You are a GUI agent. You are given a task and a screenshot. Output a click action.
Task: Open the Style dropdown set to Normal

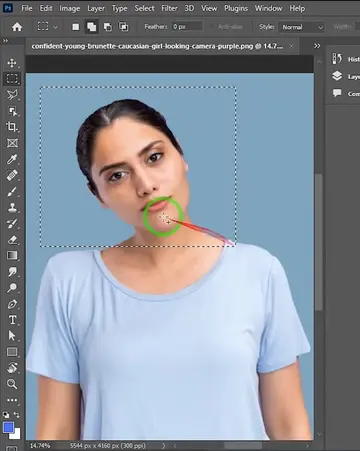pos(302,27)
